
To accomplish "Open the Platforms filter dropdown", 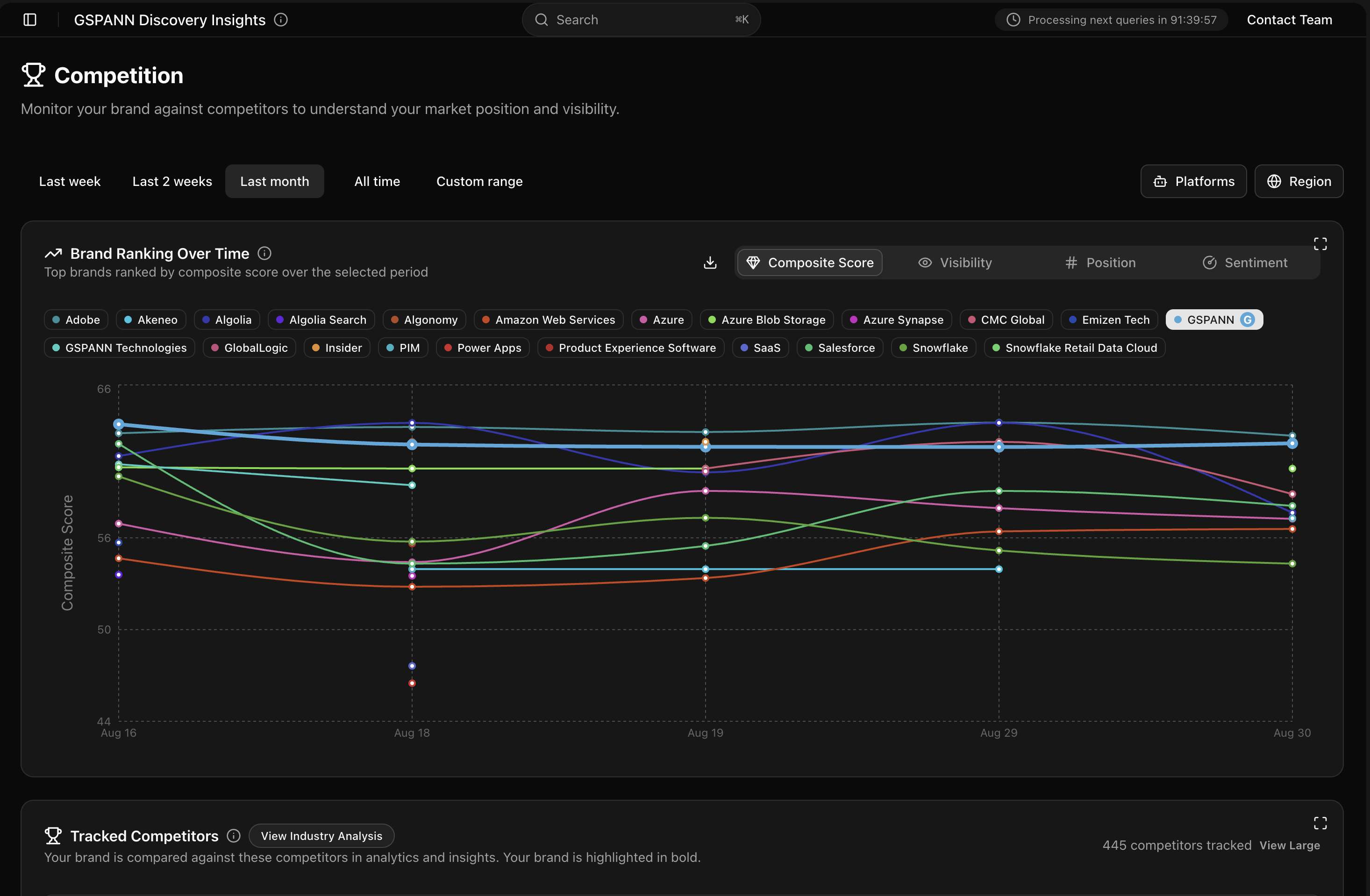I will pos(1193,181).
